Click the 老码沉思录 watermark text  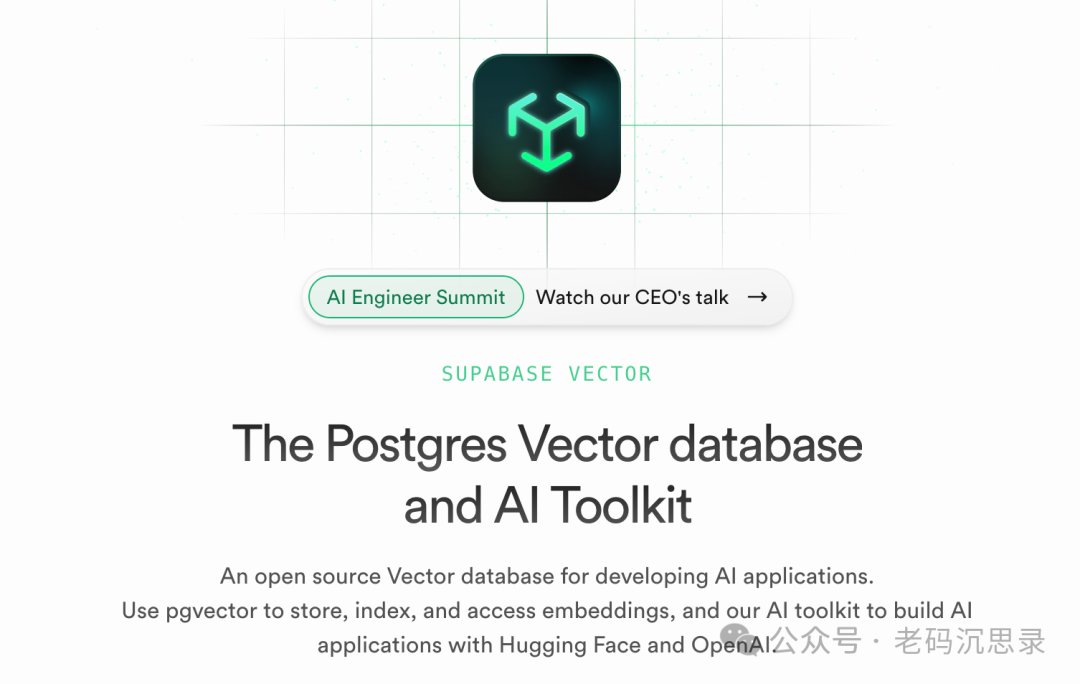pos(970,641)
